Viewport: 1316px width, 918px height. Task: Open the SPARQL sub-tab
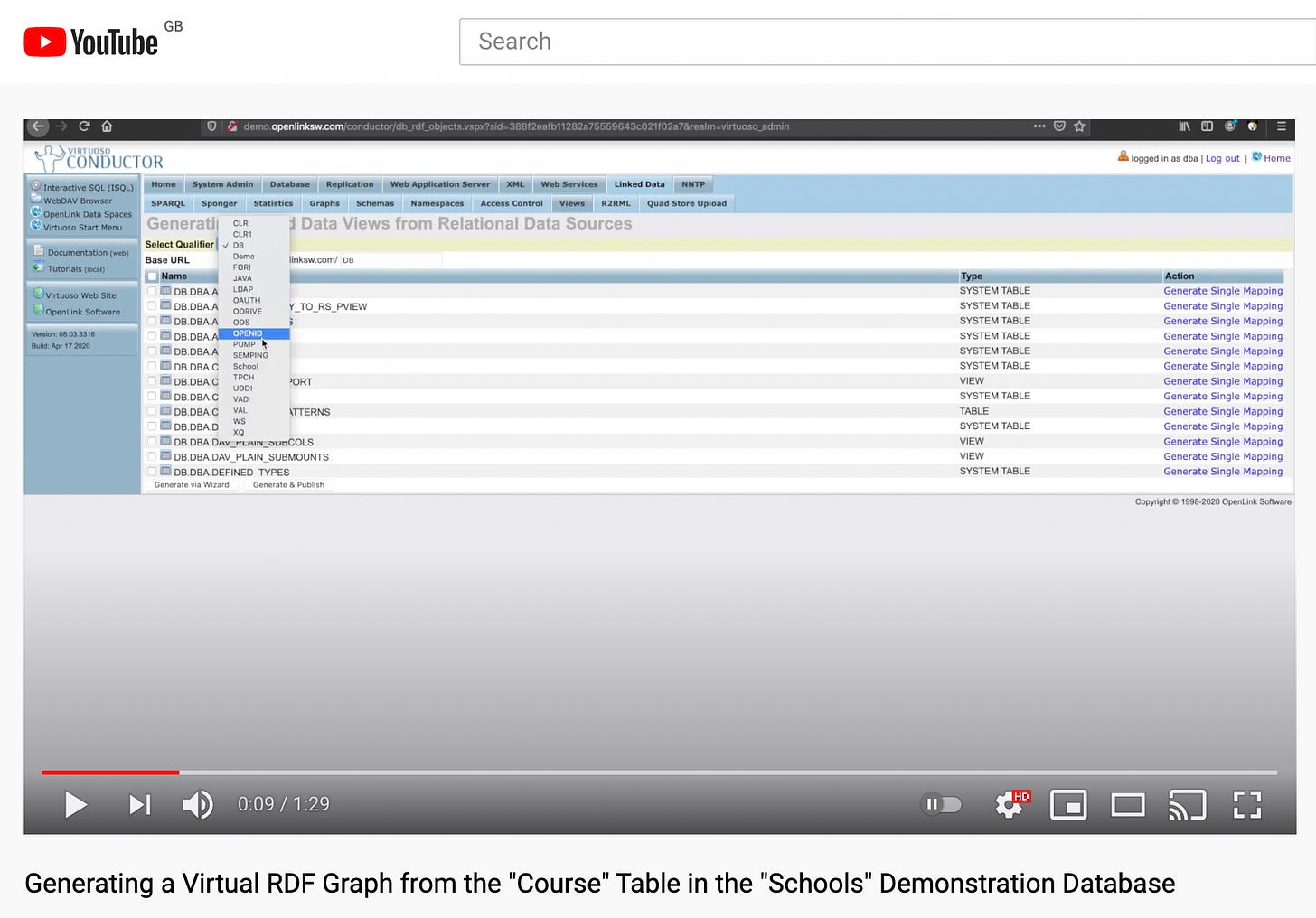tap(168, 203)
